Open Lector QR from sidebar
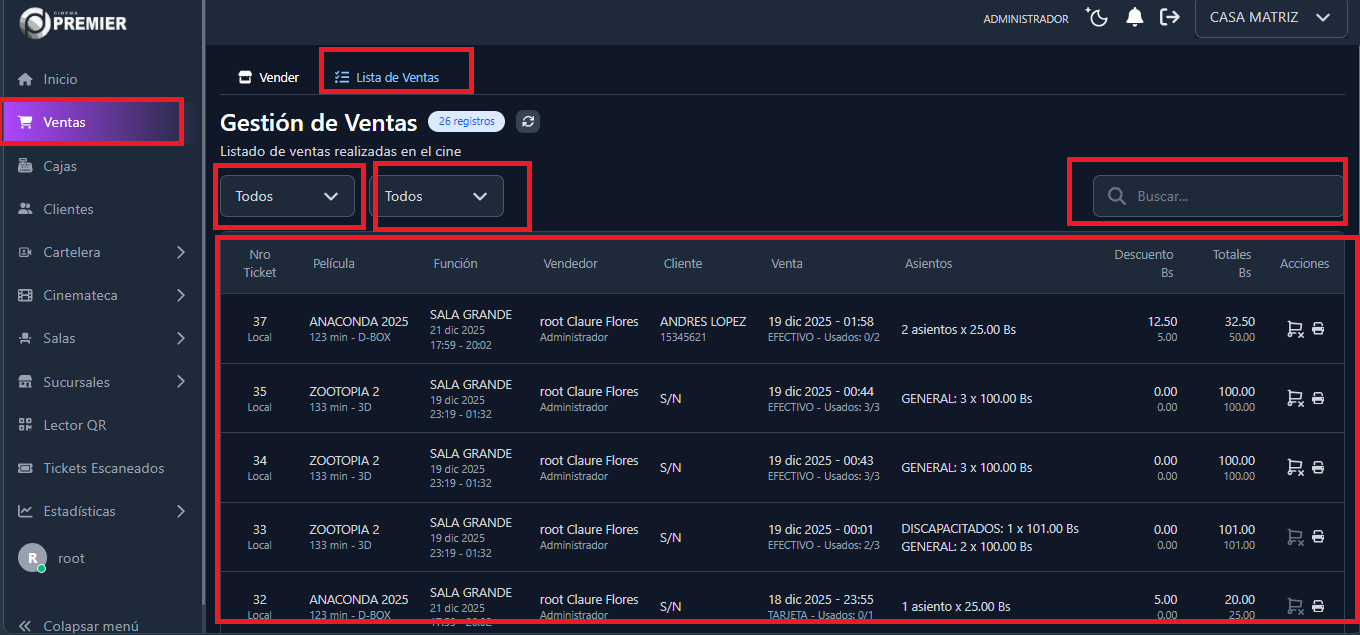1360x635 pixels. click(74, 425)
